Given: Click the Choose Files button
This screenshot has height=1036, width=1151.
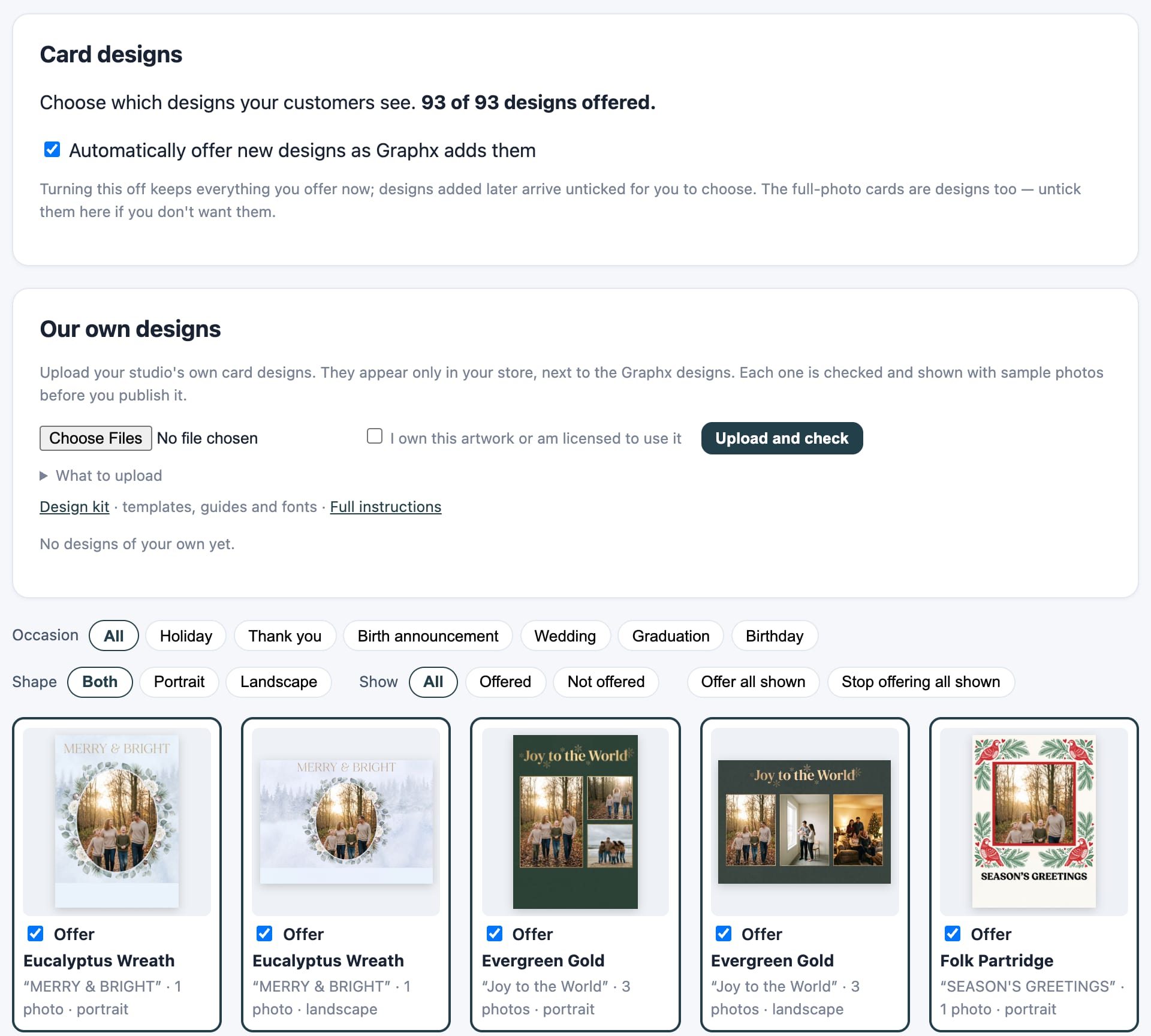Looking at the screenshot, I should pyautogui.click(x=96, y=438).
